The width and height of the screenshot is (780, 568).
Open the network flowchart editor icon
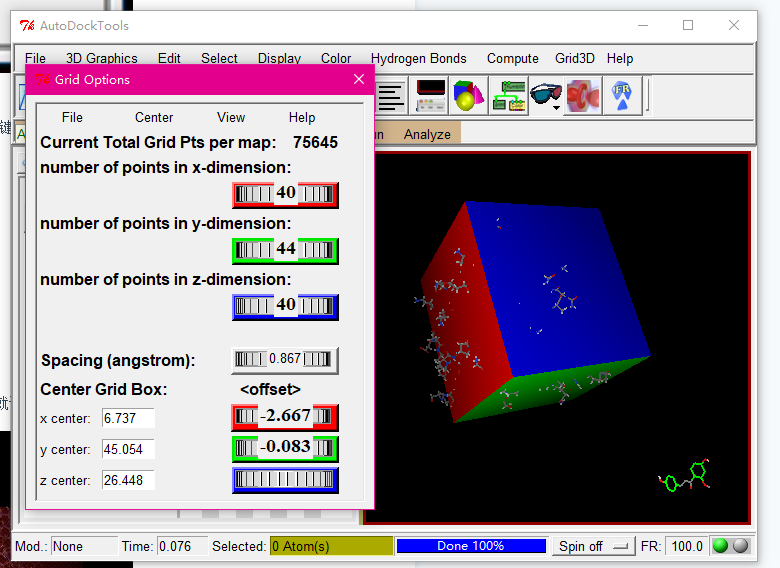pyautogui.click(x=508, y=96)
